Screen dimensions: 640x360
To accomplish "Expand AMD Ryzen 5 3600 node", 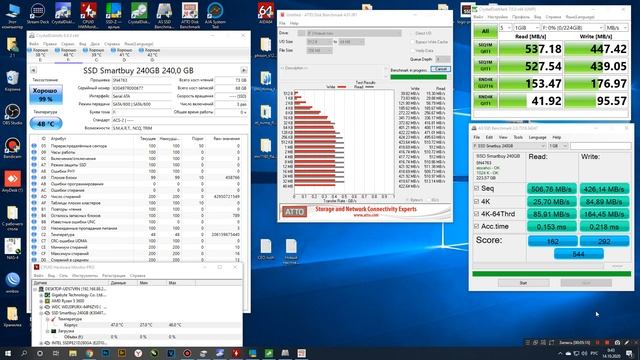I will point(41,301).
